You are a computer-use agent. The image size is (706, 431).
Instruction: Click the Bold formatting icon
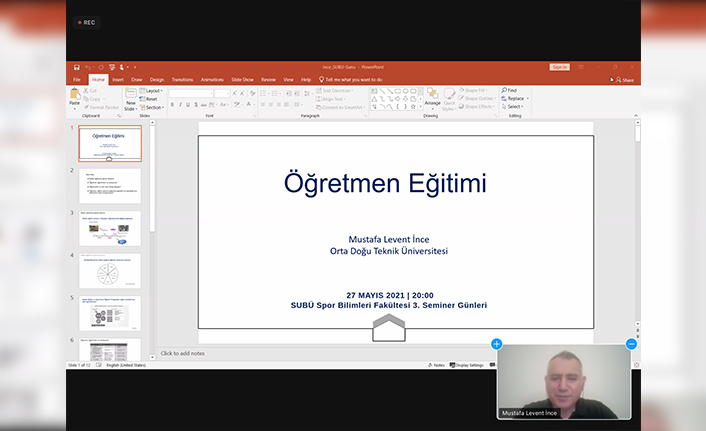point(172,104)
